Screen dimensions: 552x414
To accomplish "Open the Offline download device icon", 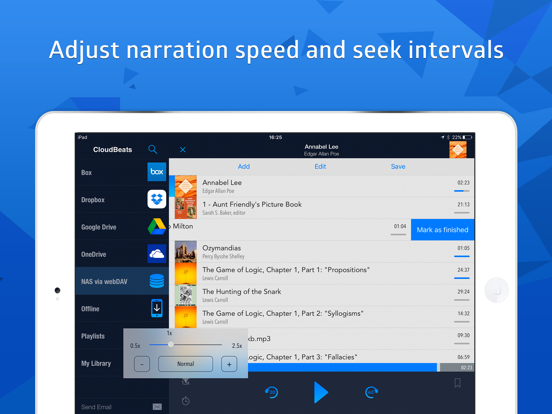I will click(x=157, y=308).
